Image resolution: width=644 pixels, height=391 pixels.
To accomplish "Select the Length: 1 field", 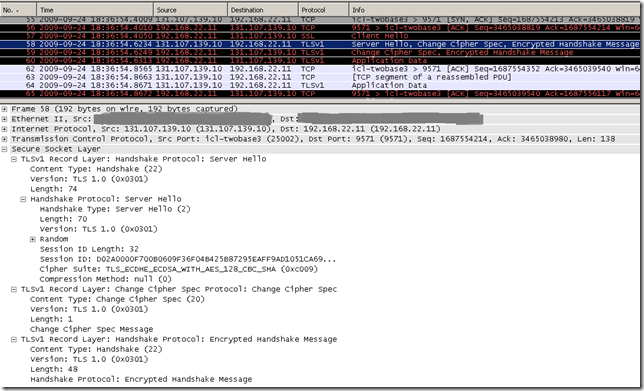I will [51, 319].
